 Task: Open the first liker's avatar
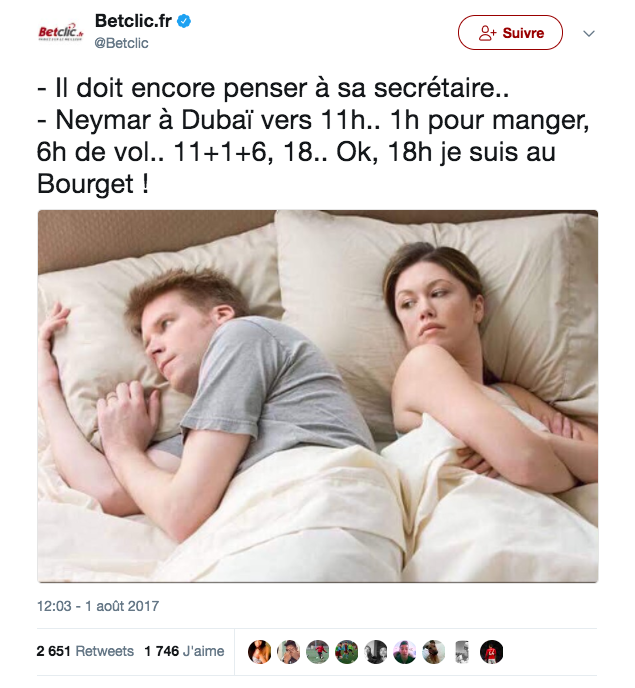[x=260, y=652]
